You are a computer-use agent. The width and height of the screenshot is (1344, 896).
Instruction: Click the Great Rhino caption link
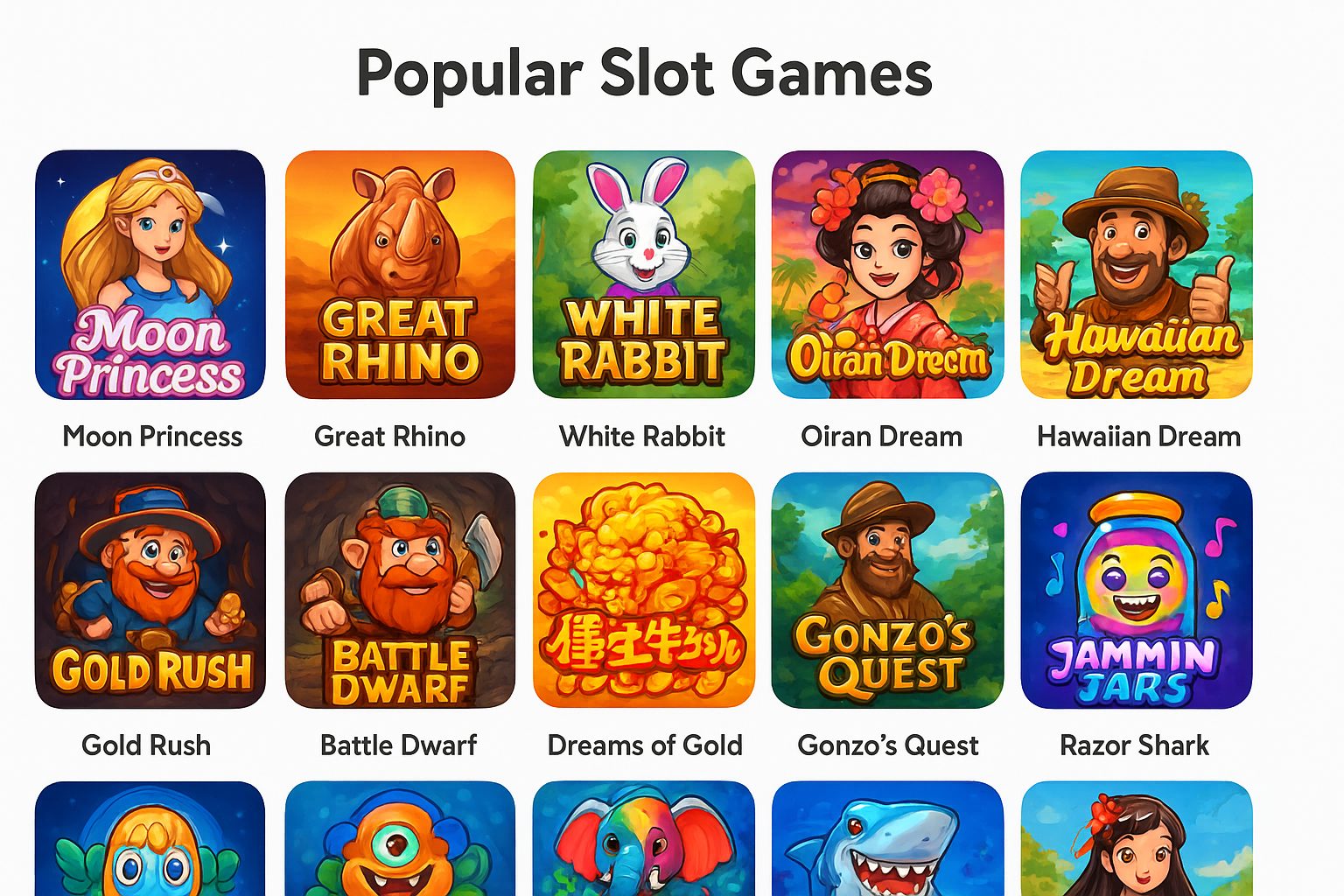[x=389, y=436]
